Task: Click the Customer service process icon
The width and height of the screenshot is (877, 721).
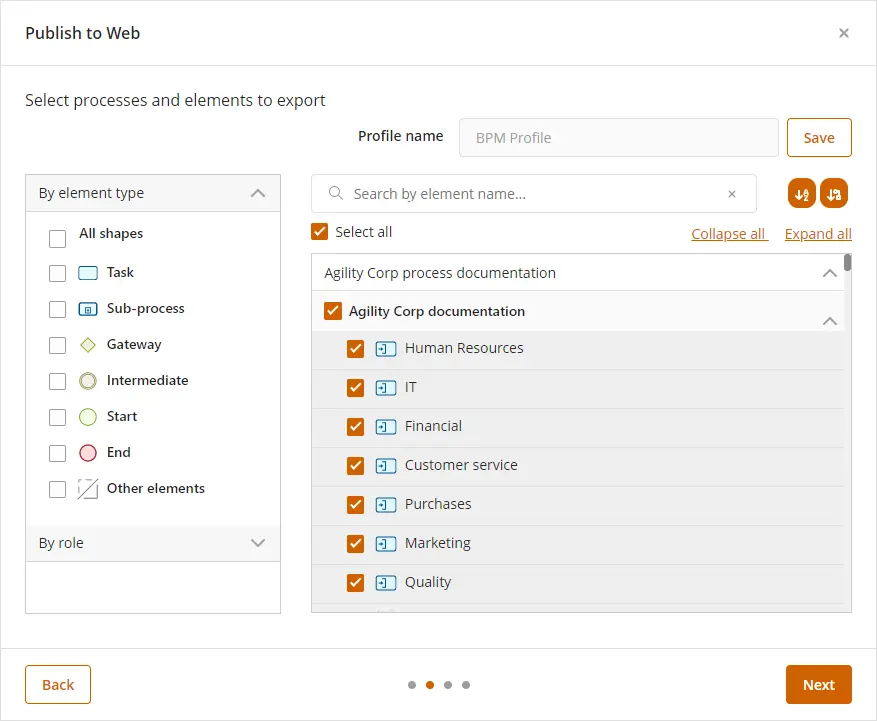Action: (x=386, y=466)
